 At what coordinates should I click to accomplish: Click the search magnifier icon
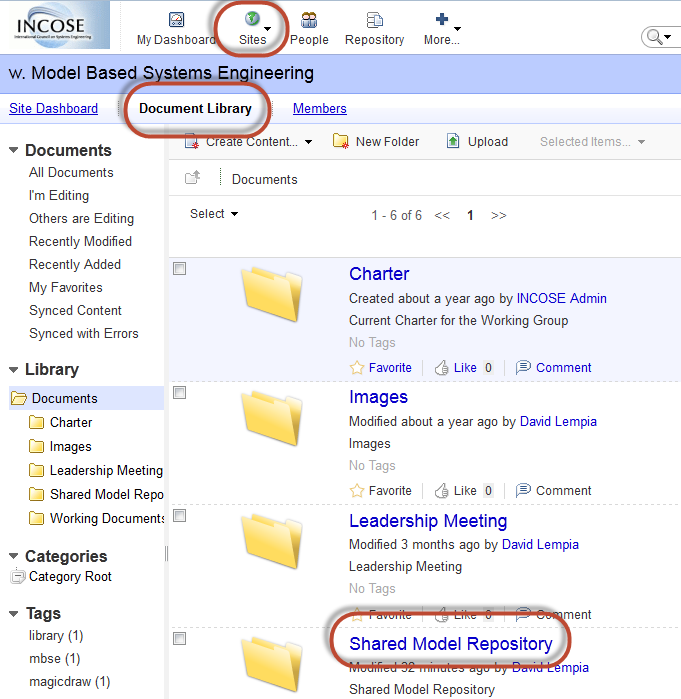pos(654,37)
